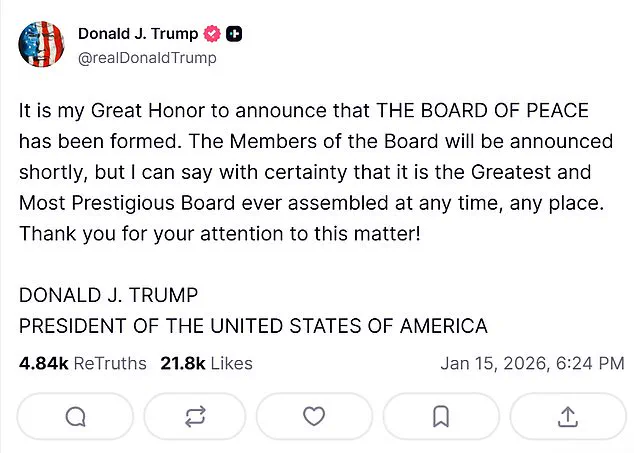The width and height of the screenshot is (634, 453).
Task: Click the DONALD J. TRUMP signature line
Action: pyautogui.click(x=109, y=296)
